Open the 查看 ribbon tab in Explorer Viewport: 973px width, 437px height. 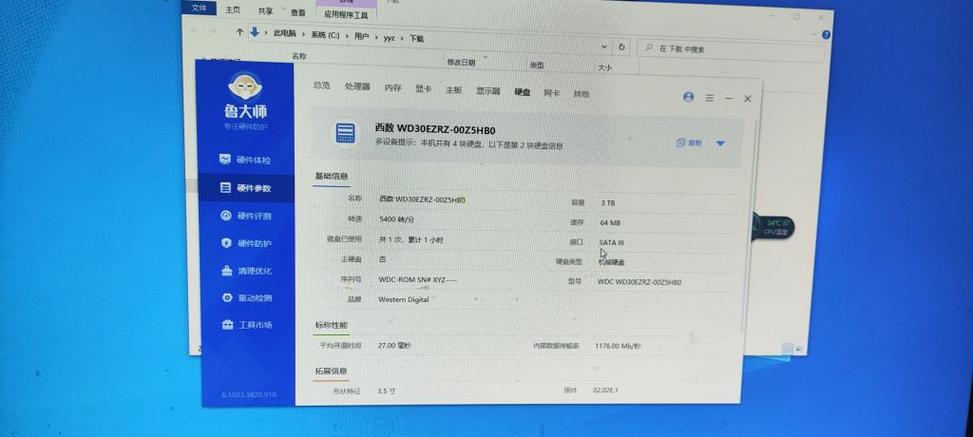coord(298,12)
